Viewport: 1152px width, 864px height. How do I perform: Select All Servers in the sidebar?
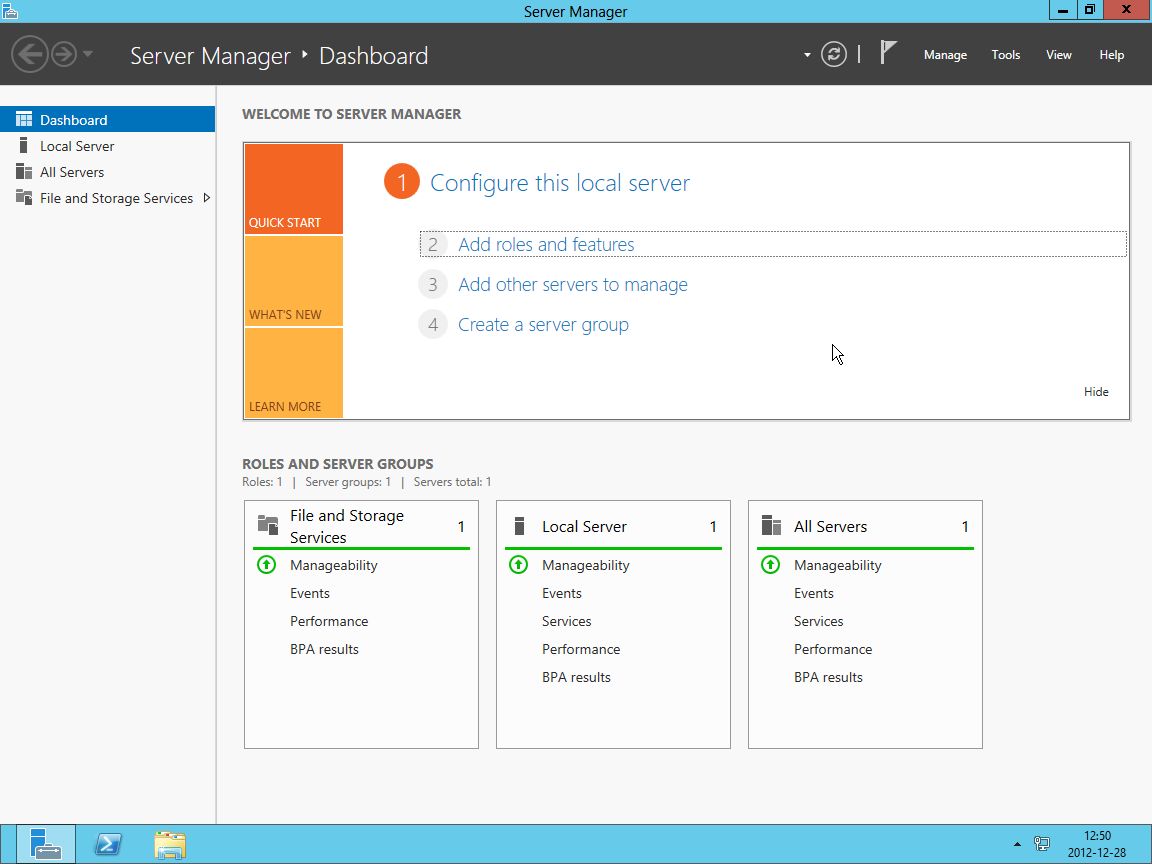click(x=107, y=172)
